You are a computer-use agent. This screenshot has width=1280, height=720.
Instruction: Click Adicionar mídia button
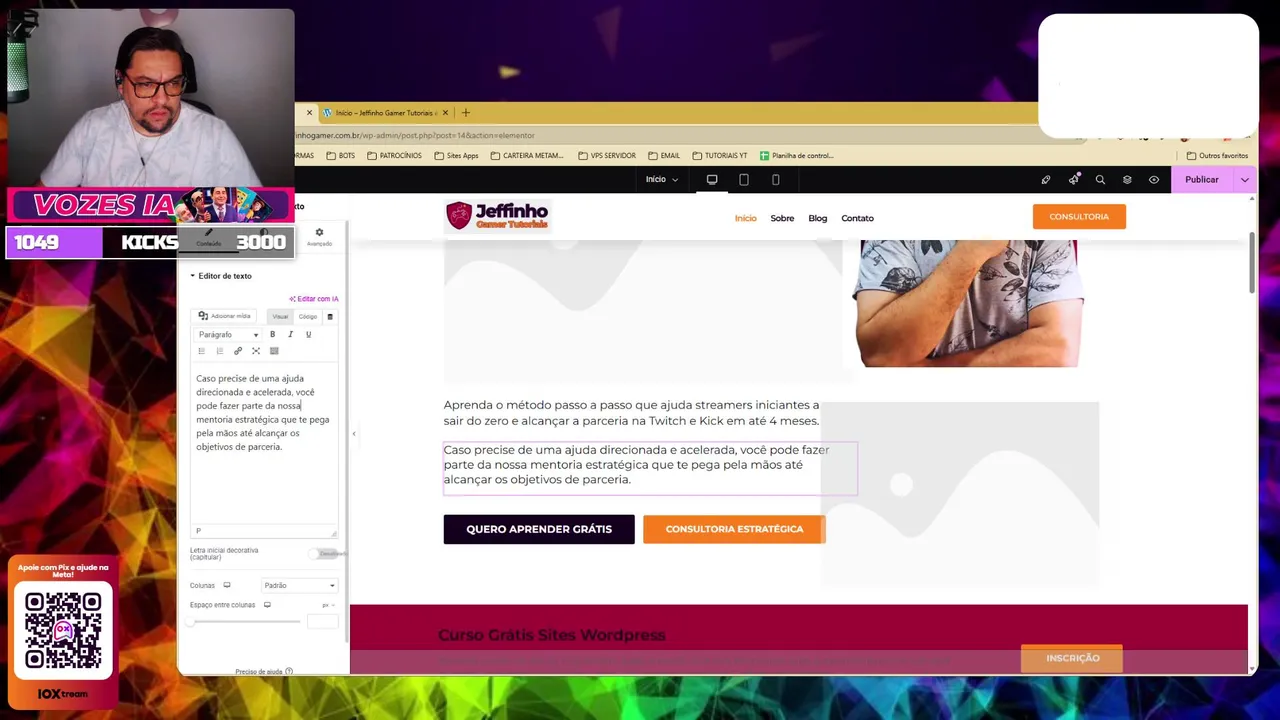tap(224, 316)
